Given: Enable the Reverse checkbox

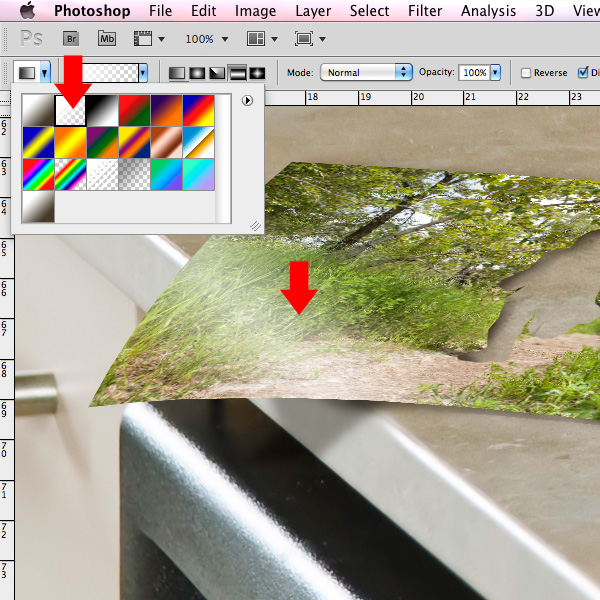Looking at the screenshot, I should coord(526,73).
